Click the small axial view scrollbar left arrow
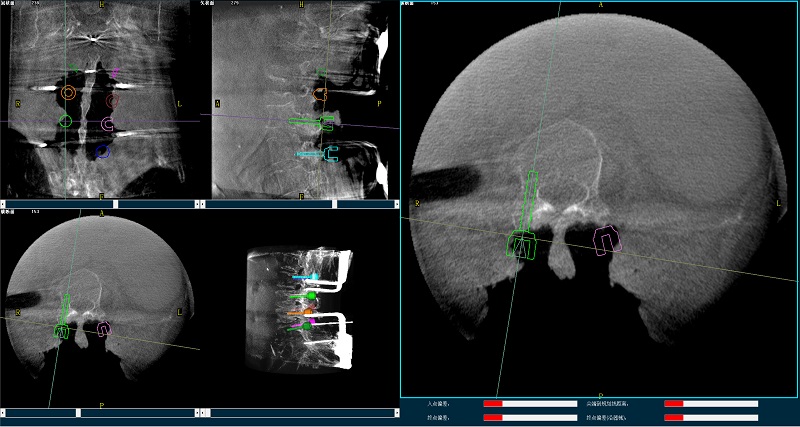Viewport: 800px width, 427px height. (x=4, y=412)
